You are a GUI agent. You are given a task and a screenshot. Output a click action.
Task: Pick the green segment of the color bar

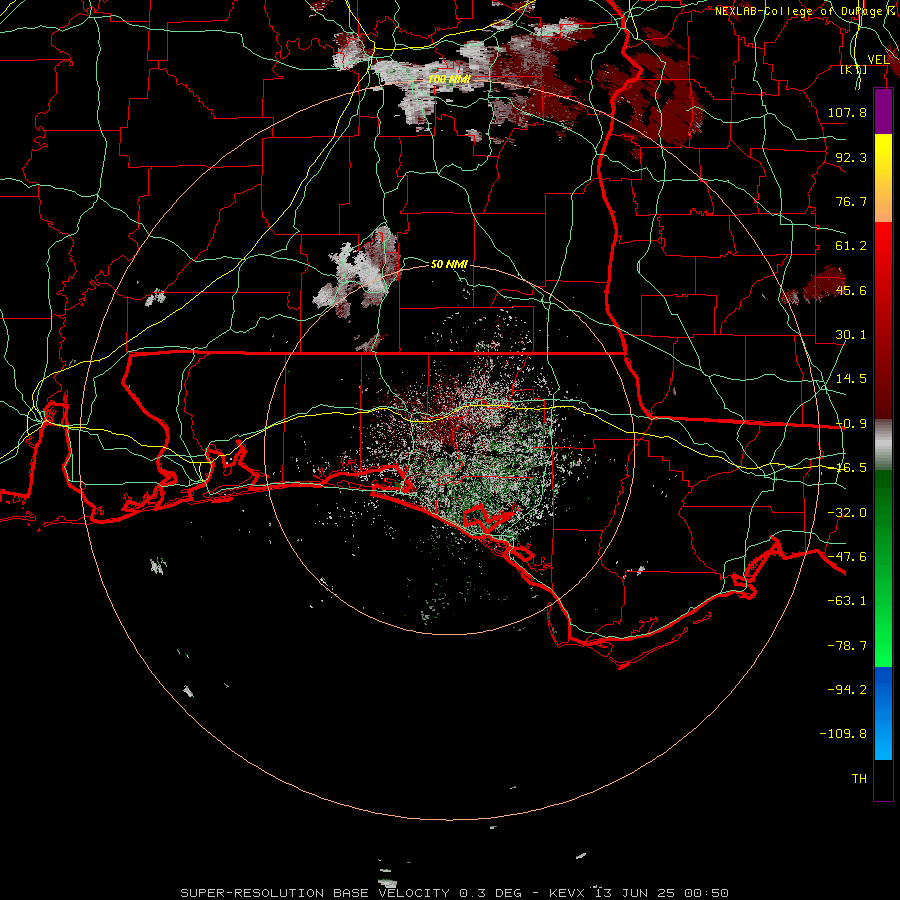click(883, 568)
